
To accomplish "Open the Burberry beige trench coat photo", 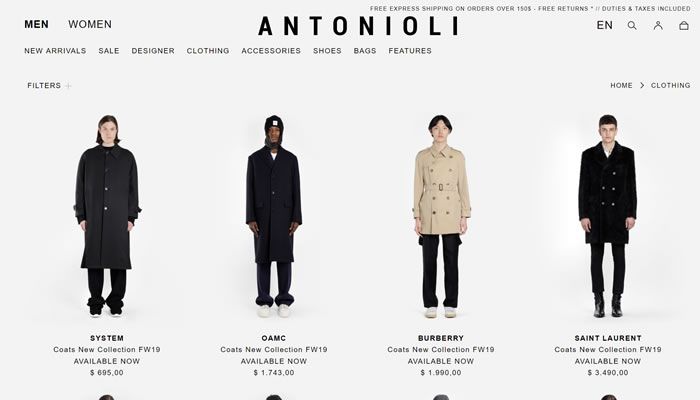I will tap(441, 217).
